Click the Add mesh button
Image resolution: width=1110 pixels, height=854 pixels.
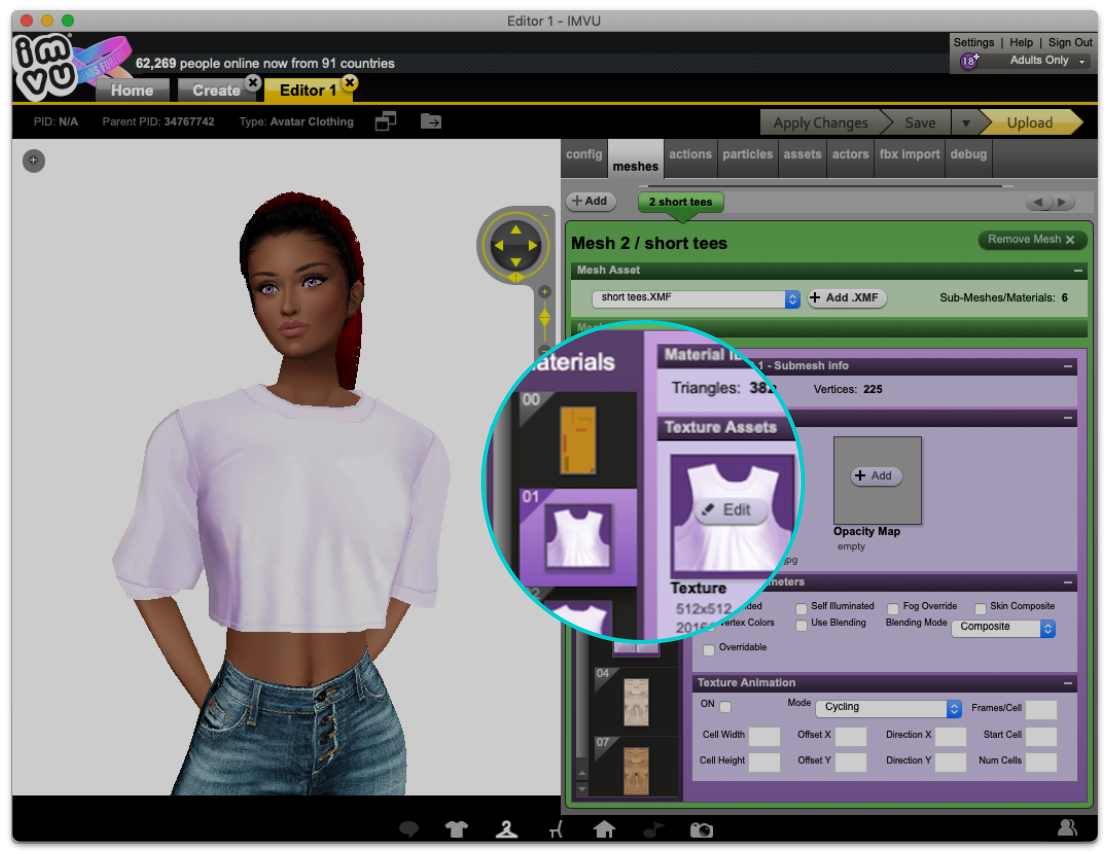coord(590,201)
